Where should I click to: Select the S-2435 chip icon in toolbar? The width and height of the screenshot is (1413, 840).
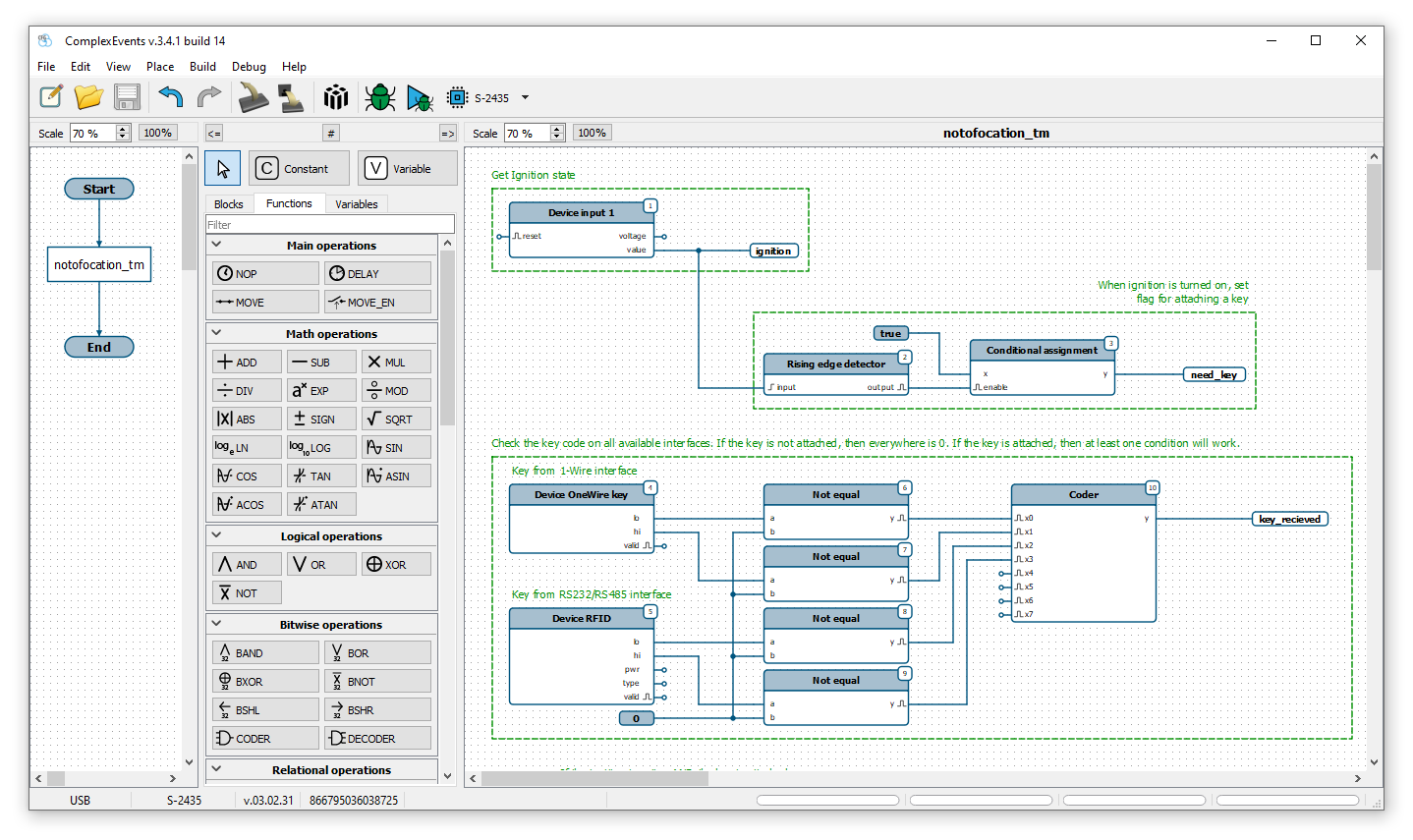pyautogui.click(x=457, y=97)
